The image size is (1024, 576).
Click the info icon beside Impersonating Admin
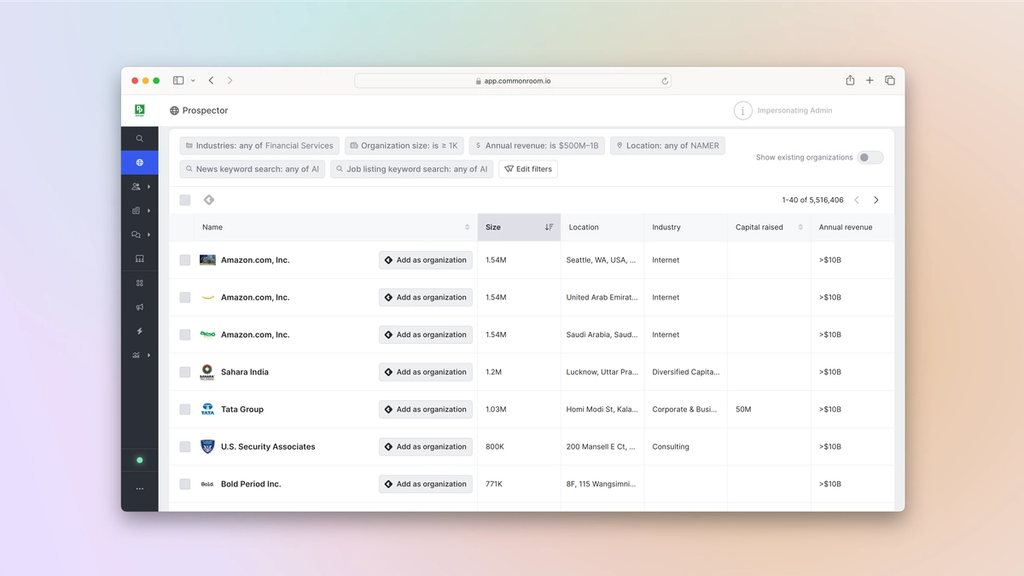point(743,110)
